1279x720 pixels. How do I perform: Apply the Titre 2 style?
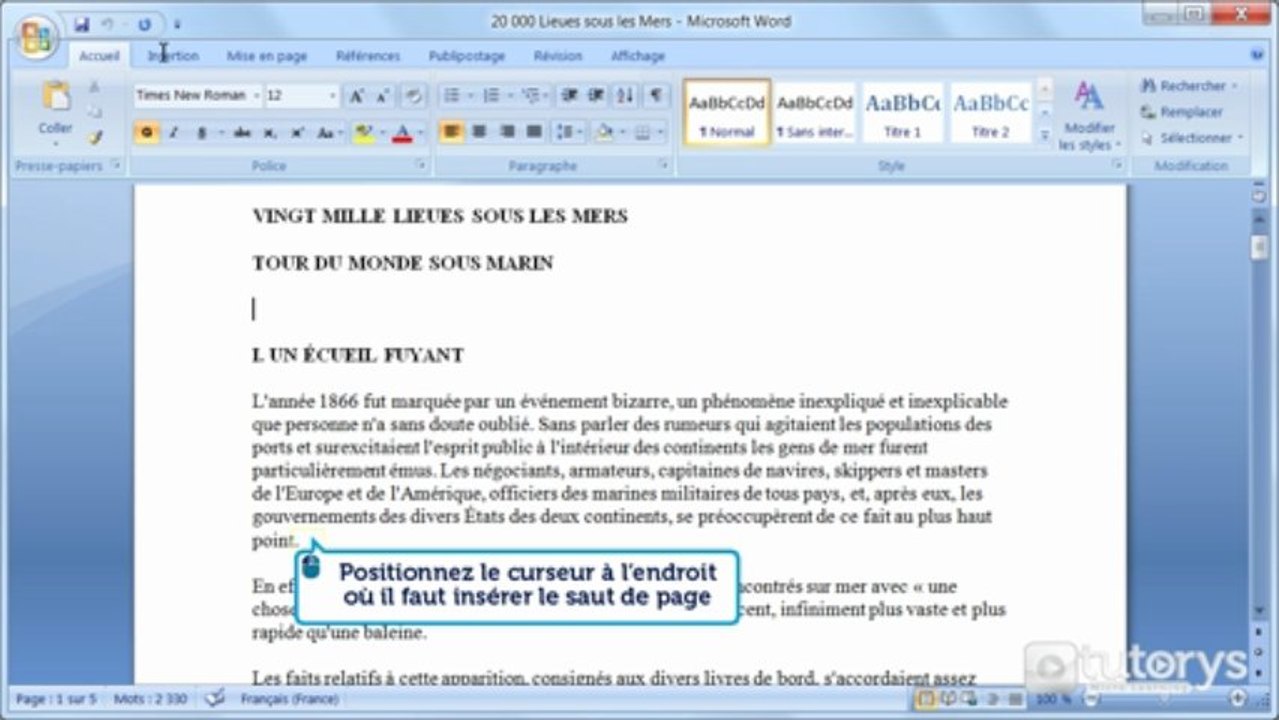(x=990, y=113)
